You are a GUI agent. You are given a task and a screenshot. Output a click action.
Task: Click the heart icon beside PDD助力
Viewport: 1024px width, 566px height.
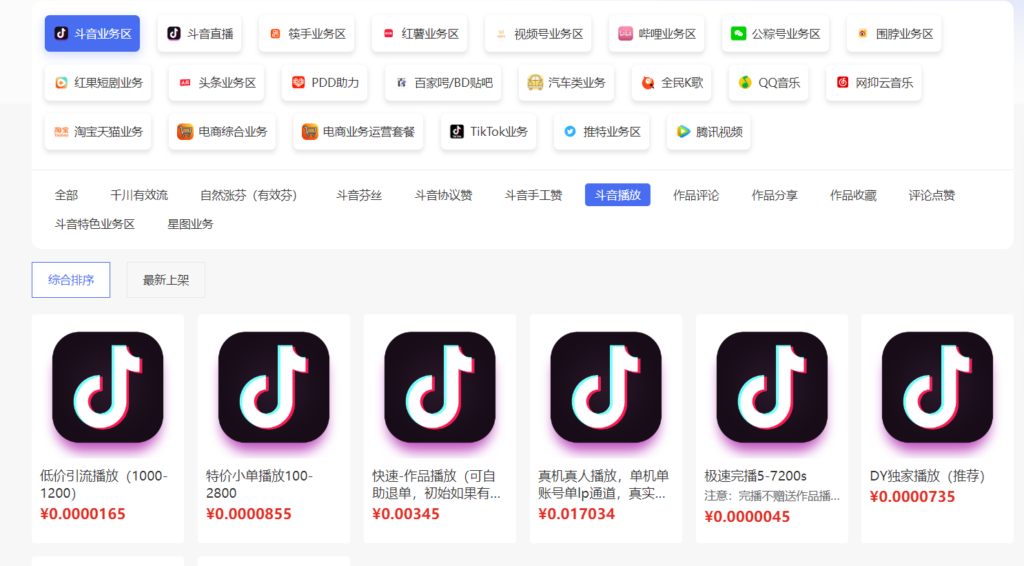pos(298,82)
